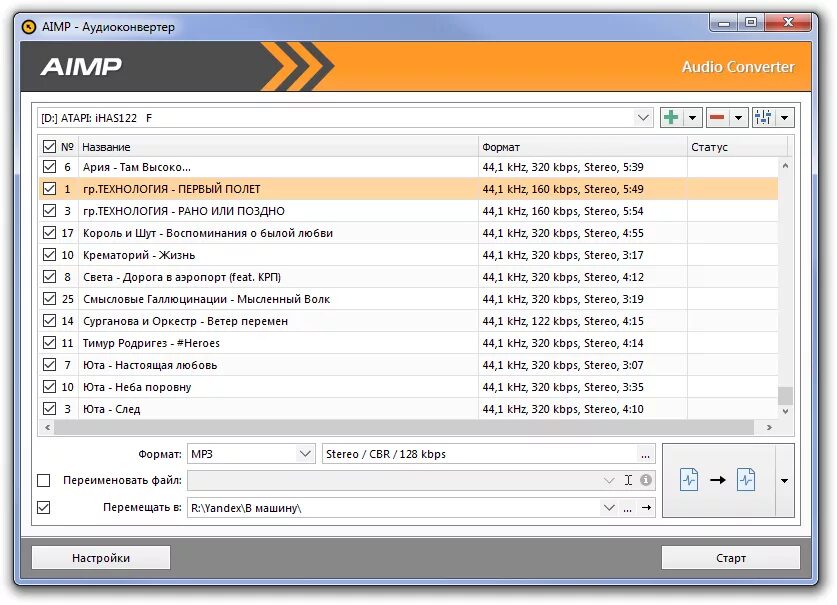Viewport: 837px width, 605px height.
Task: Click scroll right arrow of track list
Action: pos(769,427)
